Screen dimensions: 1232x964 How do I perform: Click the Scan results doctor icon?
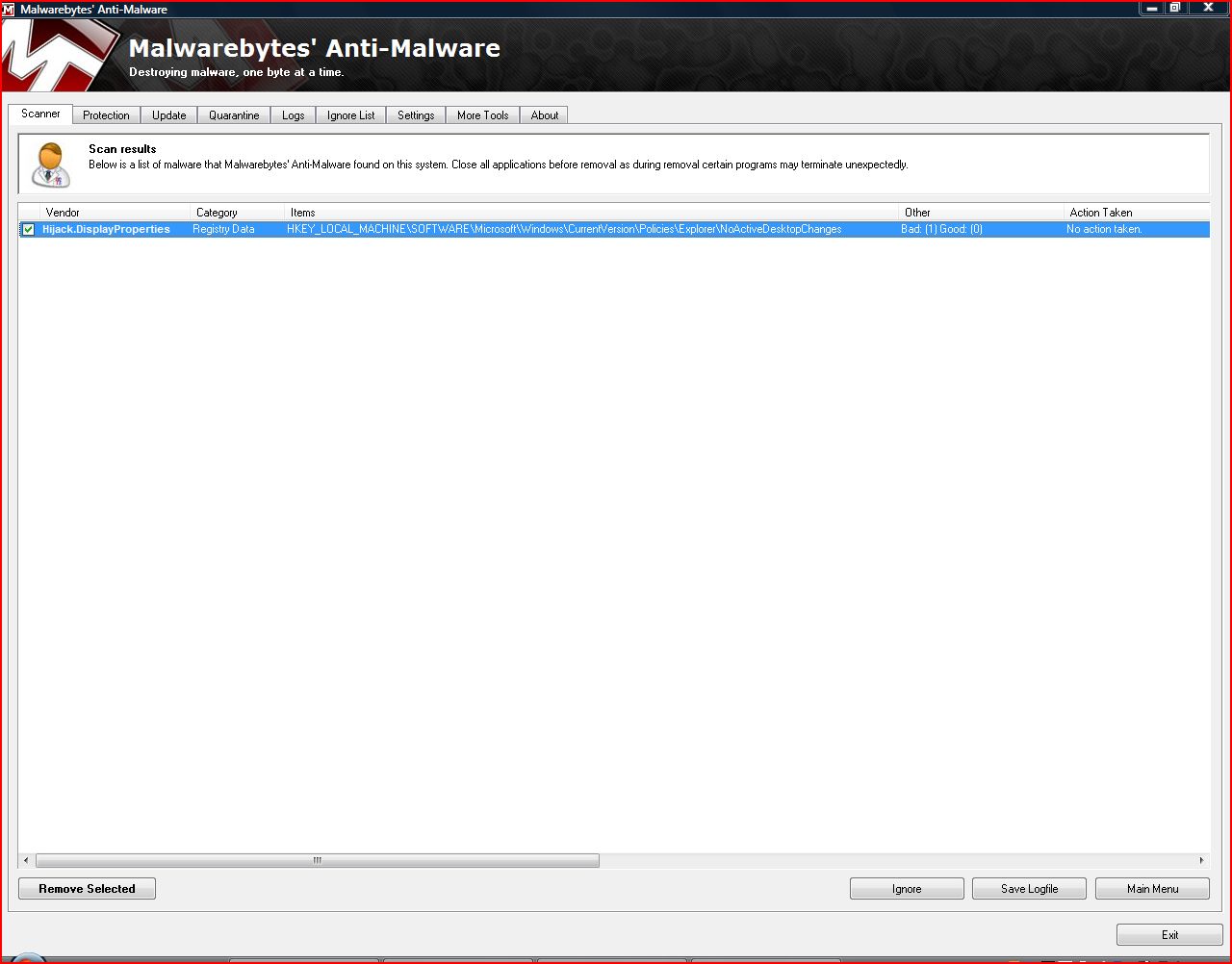(51, 165)
